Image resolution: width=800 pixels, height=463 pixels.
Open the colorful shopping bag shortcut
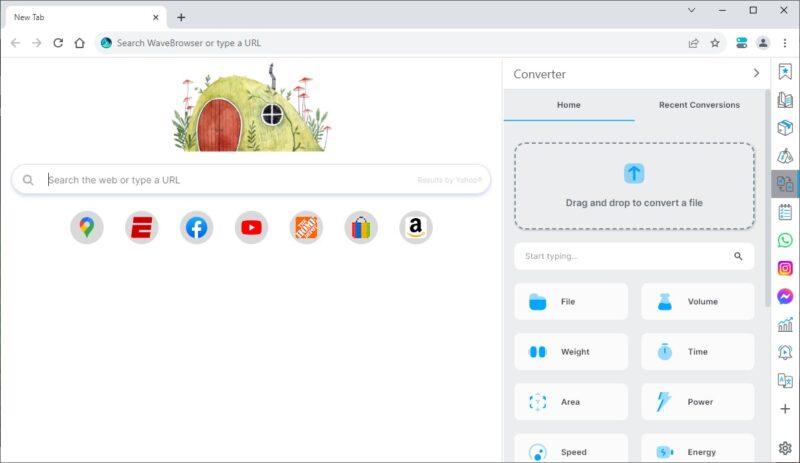coord(361,227)
